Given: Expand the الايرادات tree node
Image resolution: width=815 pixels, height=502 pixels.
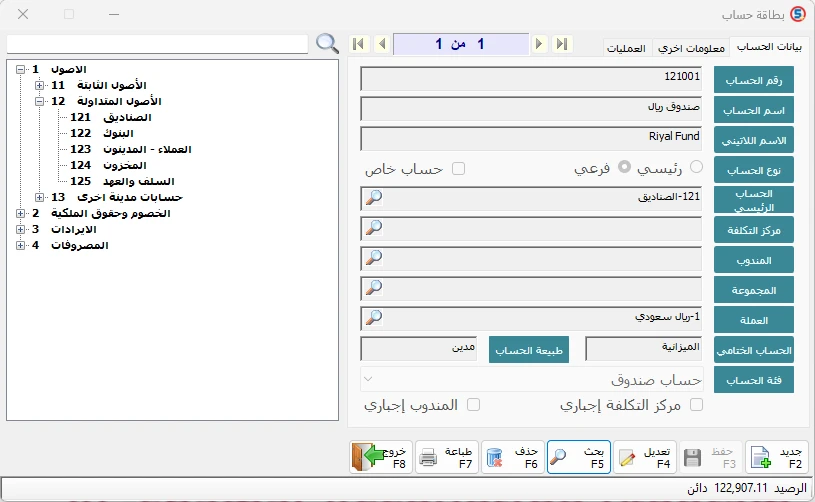Looking at the screenshot, I should pos(20,229).
